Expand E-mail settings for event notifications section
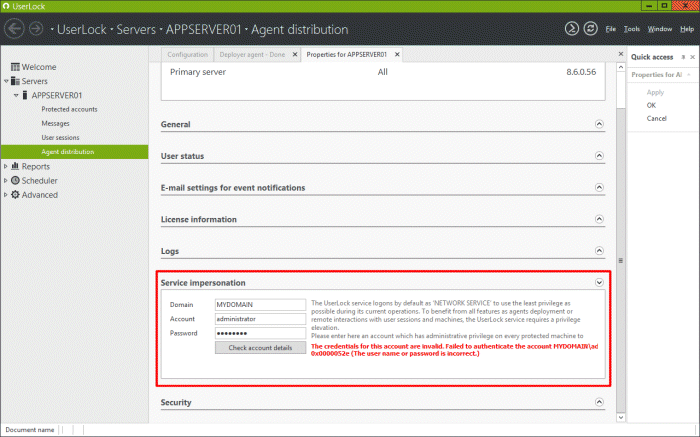Image resolution: width=700 pixels, height=437 pixels. 599,187
